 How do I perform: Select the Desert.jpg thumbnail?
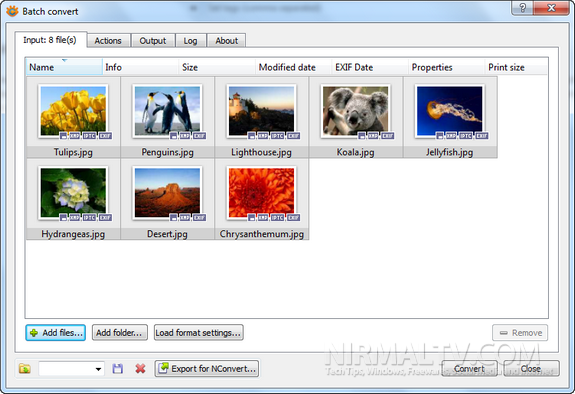coord(167,193)
